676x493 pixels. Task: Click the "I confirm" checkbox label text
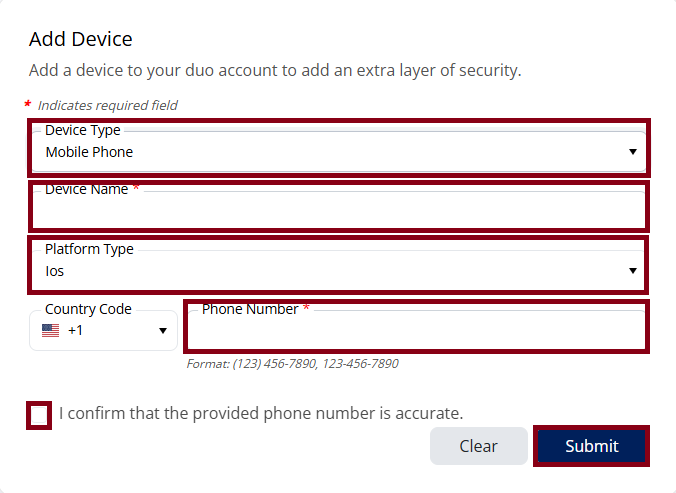coord(260,413)
